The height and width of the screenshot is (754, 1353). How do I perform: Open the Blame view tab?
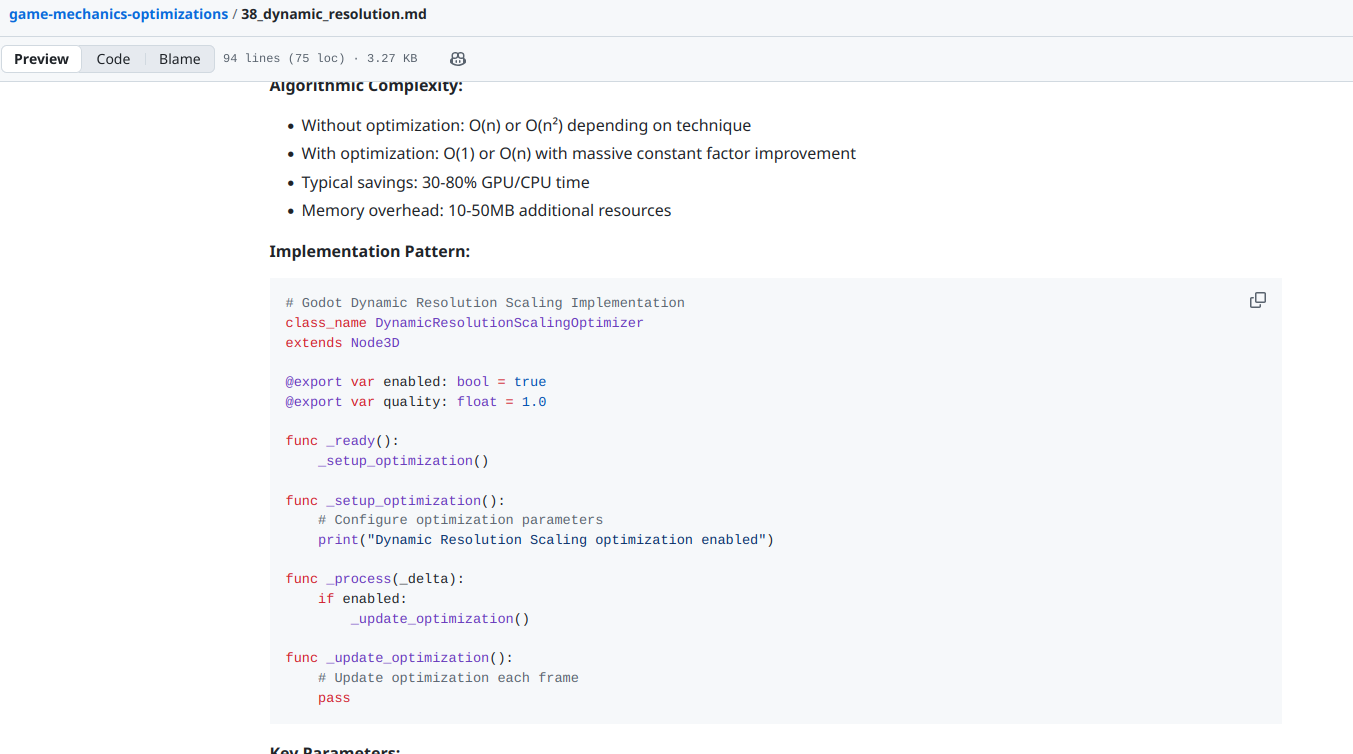click(x=179, y=59)
